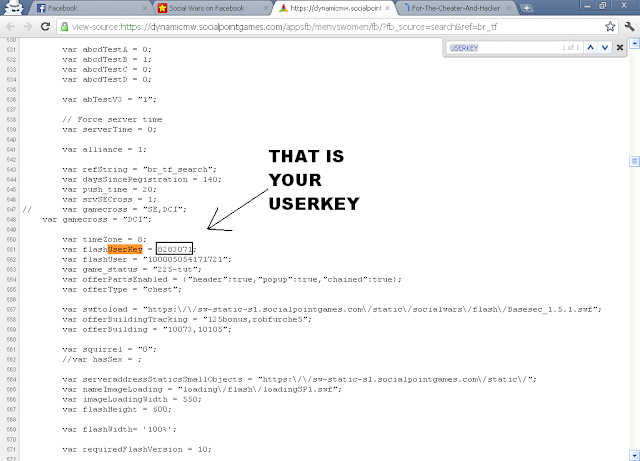Click the vertical scrollbar up arrow
Viewport: 640px width, 461px height.
634,43
